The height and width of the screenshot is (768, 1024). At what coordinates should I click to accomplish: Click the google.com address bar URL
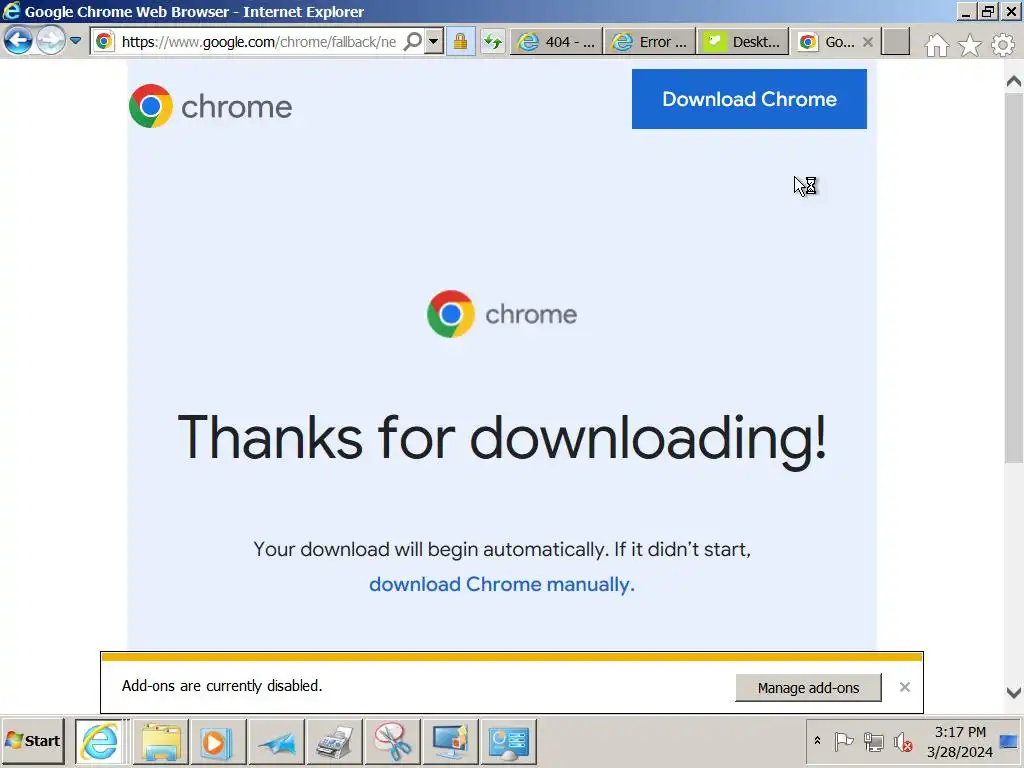[x=259, y=42]
